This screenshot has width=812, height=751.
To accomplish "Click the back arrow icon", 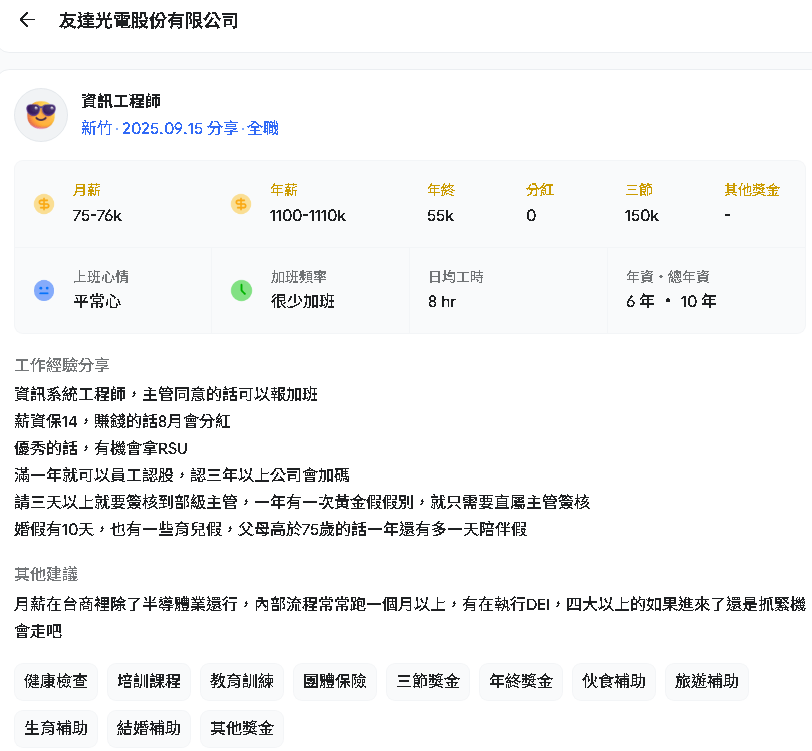I will [27, 20].
